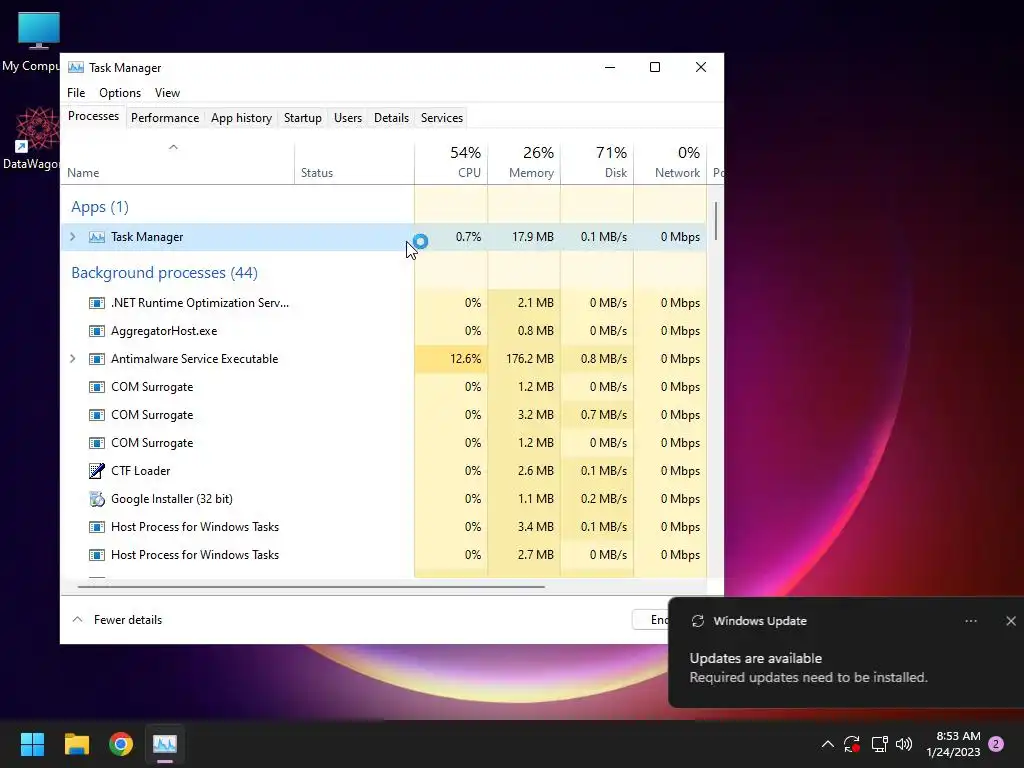
Task: Launch Google Chrome from the taskbar
Action: [x=121, y=744]
